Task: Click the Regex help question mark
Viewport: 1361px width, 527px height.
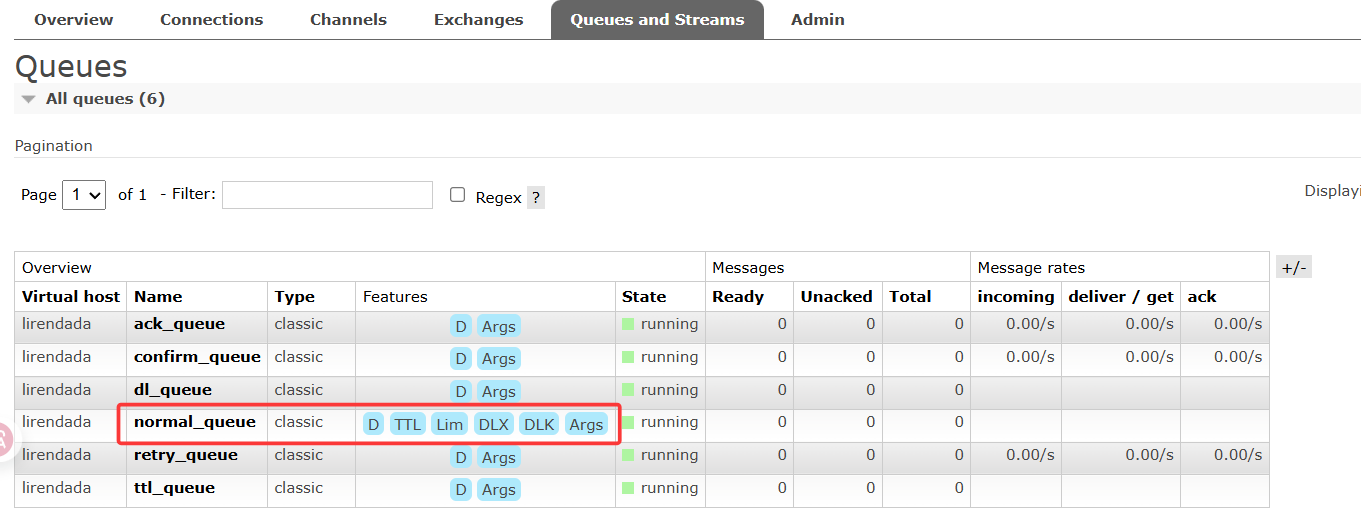Action: [536, 198]
